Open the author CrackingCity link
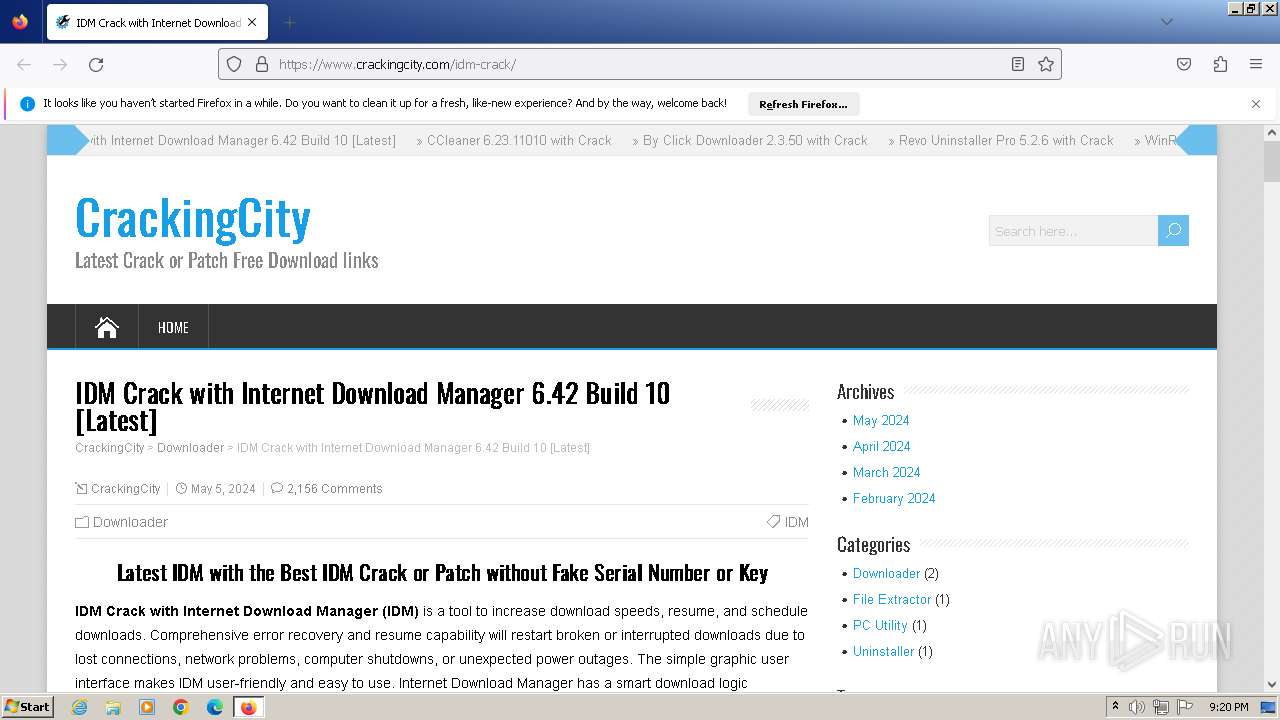Screen dimensions: 1280x720 click(x=126, y=489)
